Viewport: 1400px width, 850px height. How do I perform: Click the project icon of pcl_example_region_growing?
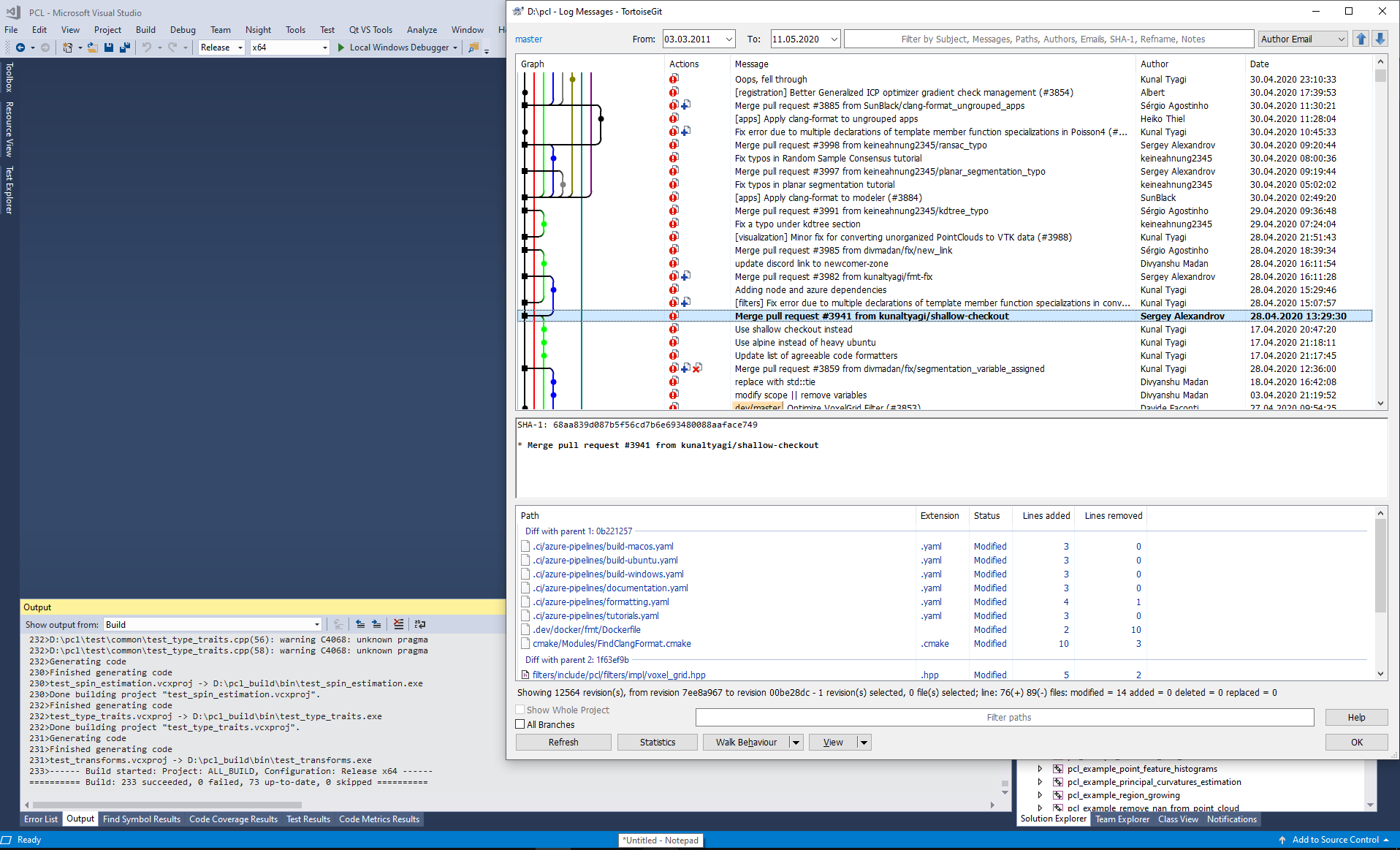(1057, 795)
